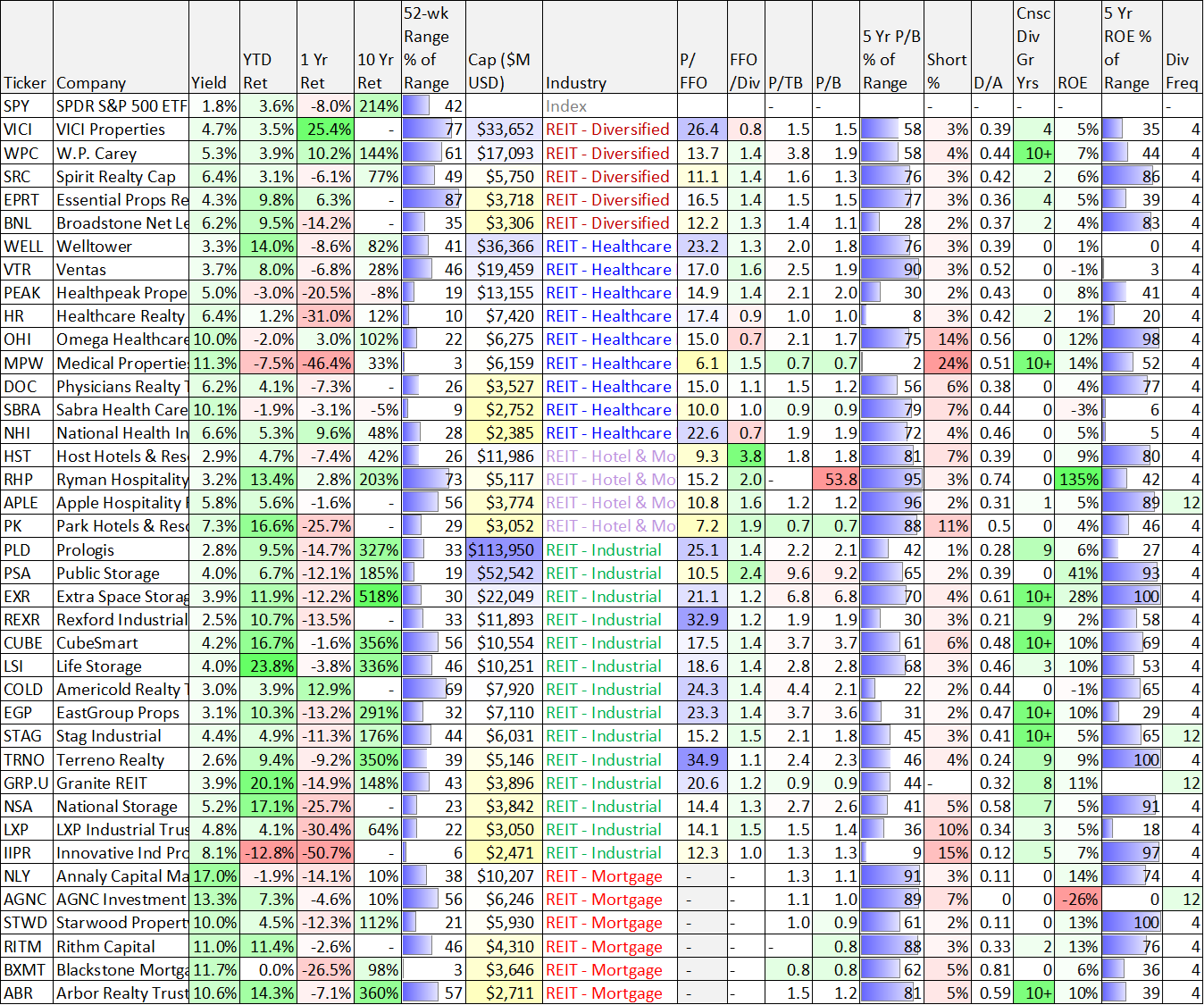
Task: Click the Welltower company name cell
Action: coord(121,246)
